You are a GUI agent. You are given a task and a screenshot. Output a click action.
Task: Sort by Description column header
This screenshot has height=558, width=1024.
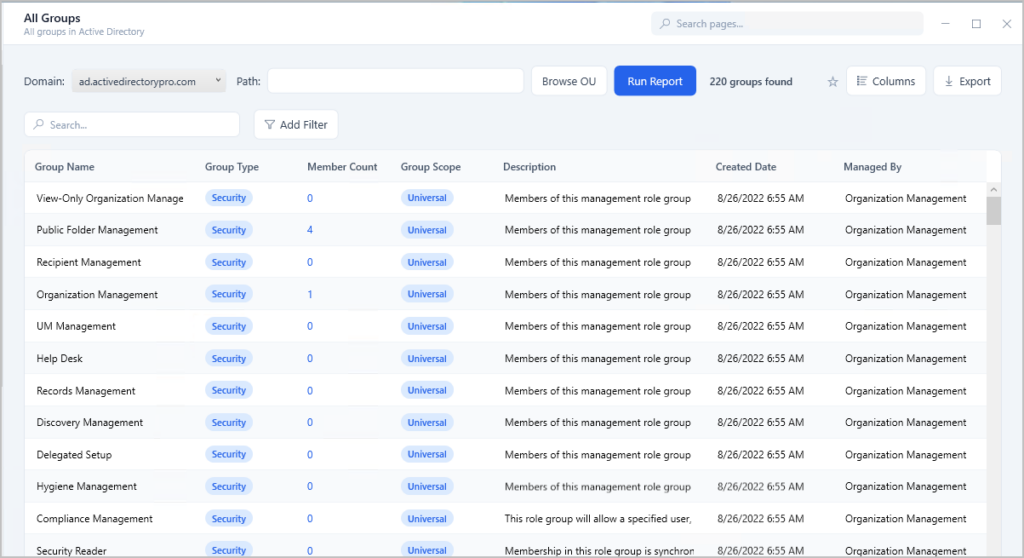[x=530, y=167]
